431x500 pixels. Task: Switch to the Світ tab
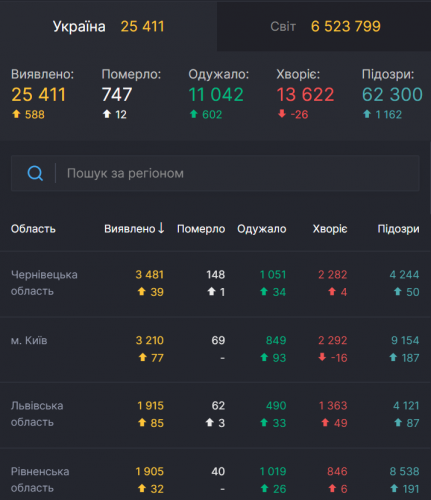324,26
